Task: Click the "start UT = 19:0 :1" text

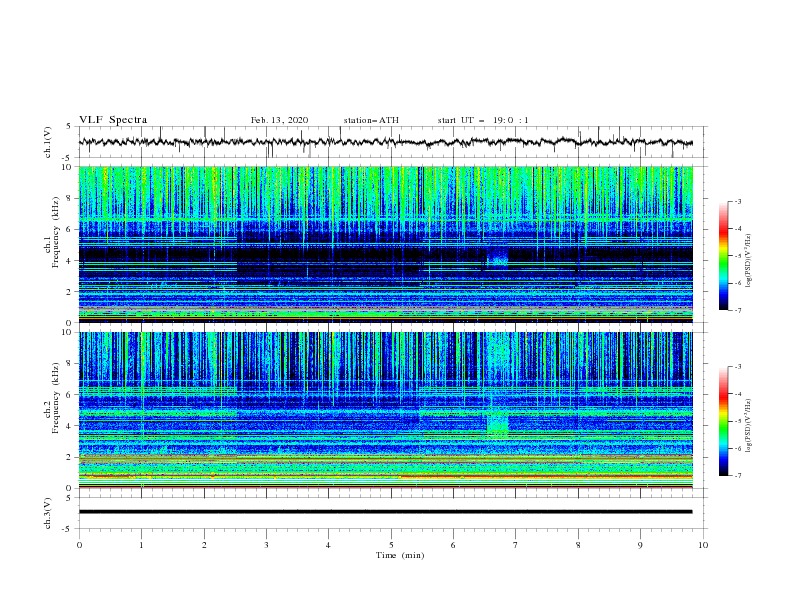Action: [483, 120]
